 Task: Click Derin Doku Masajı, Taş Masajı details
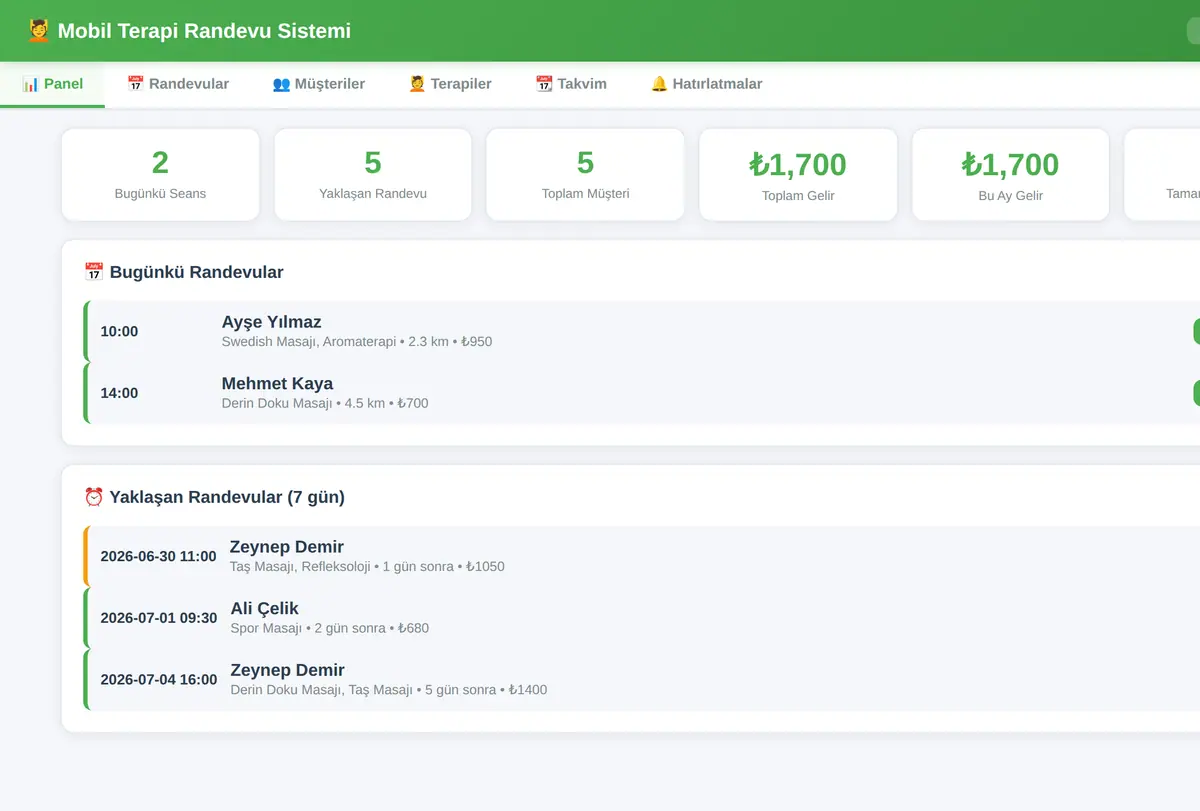tap(389, 690)
